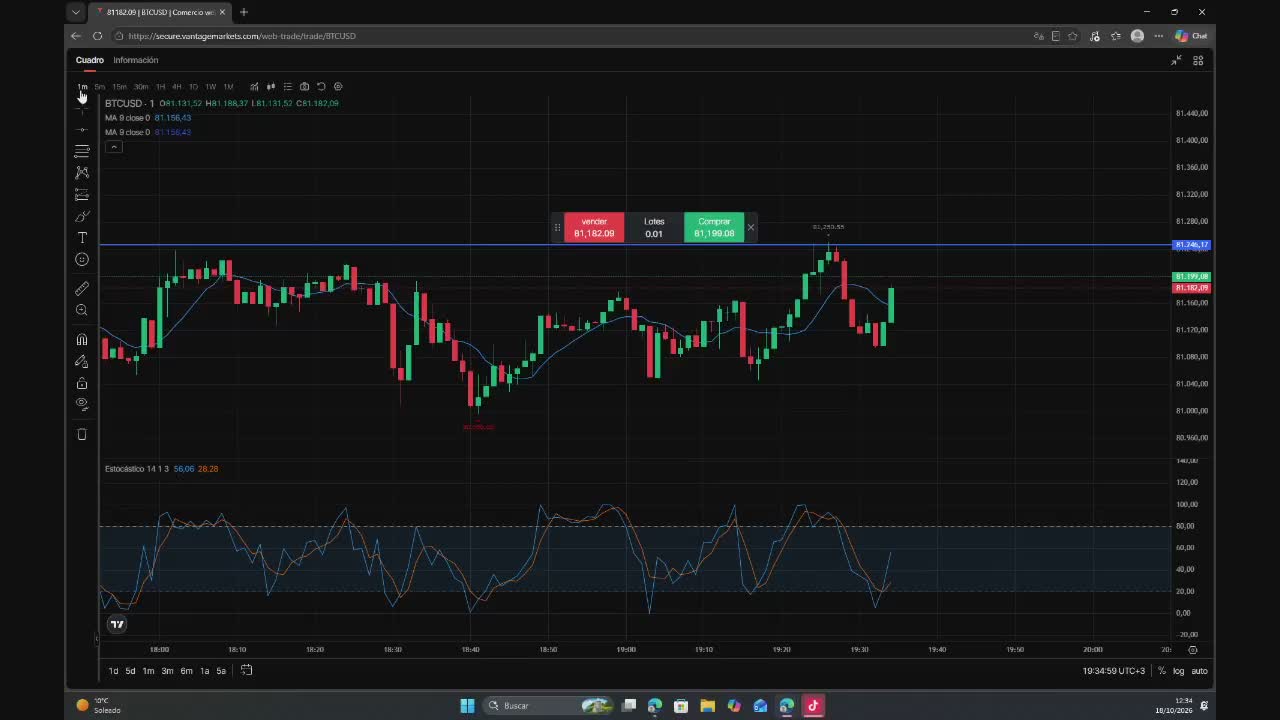Open the 19:34:59 UTC+3 timezone menu
This screenshot has height=720, width=1280.
(1114, 671)
